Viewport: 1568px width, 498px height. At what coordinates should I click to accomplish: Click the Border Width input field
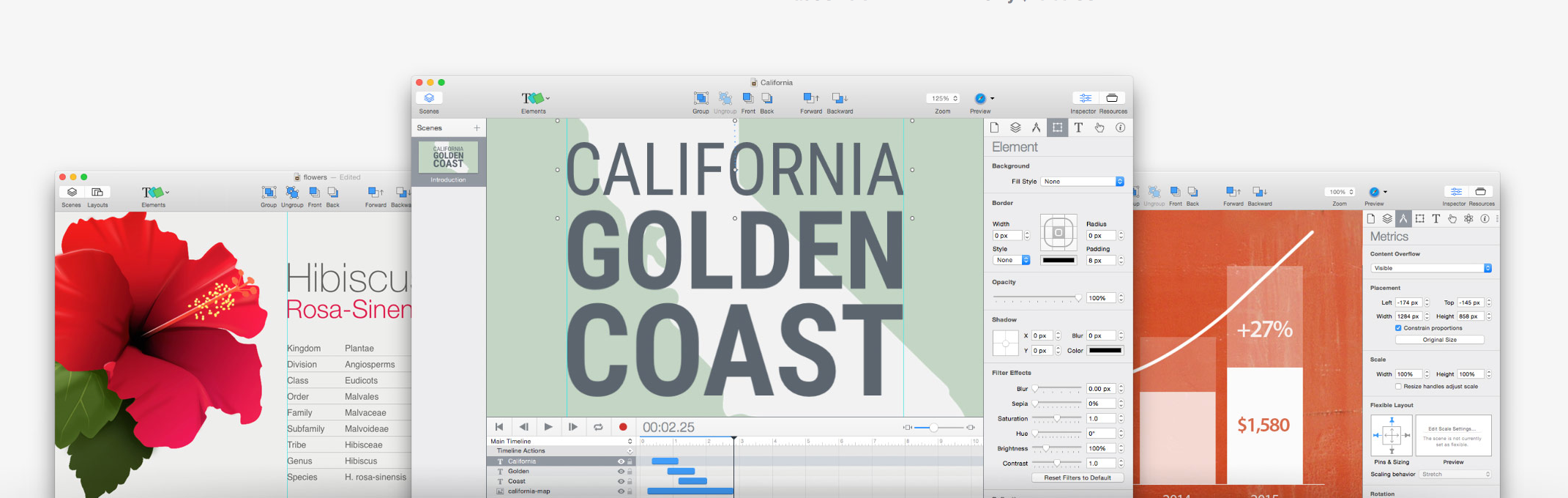point(1007,236)
